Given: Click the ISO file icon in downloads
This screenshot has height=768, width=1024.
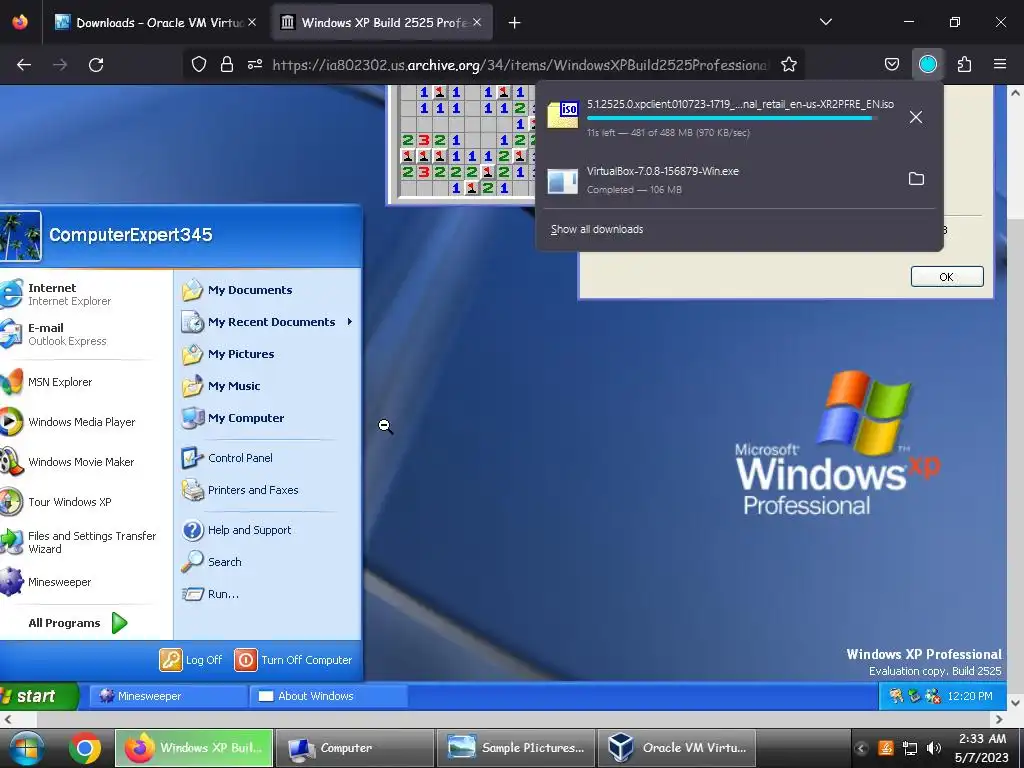Looking at the screenshot, I should pos(563,115).
